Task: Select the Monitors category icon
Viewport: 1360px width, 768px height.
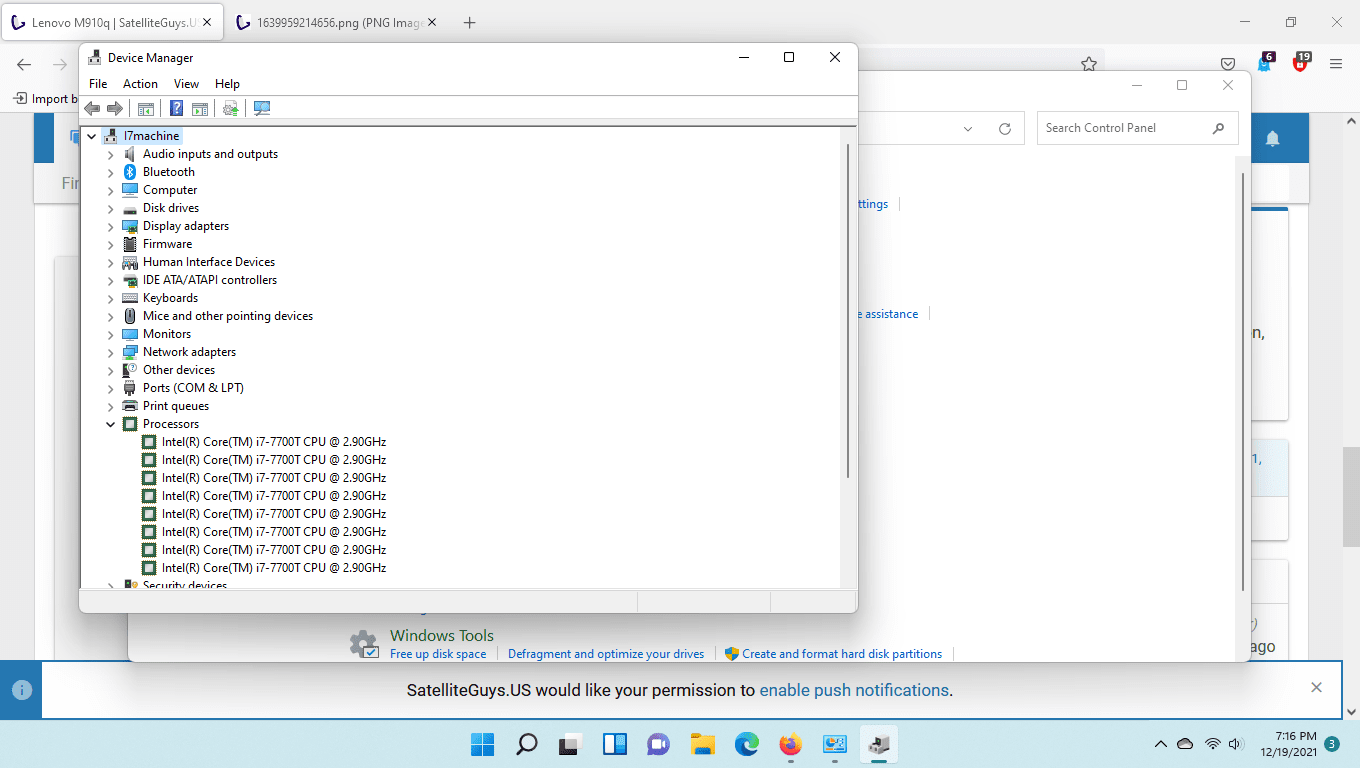Action: point(130,334)
